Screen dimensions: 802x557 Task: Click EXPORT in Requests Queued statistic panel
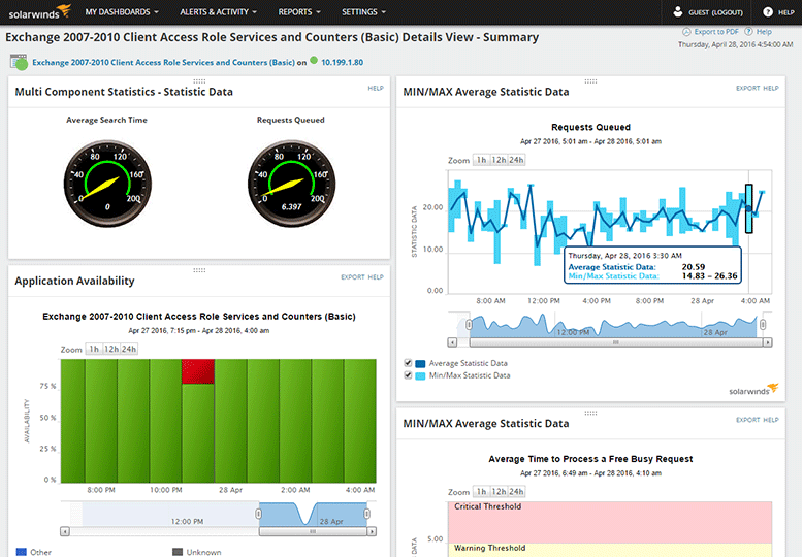tap(748, 88)
